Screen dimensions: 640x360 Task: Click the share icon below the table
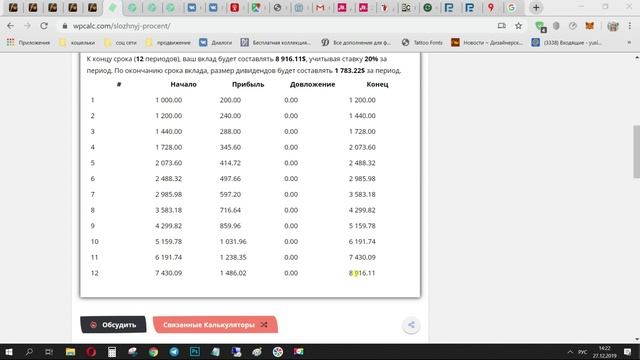[x=411, y=325]
